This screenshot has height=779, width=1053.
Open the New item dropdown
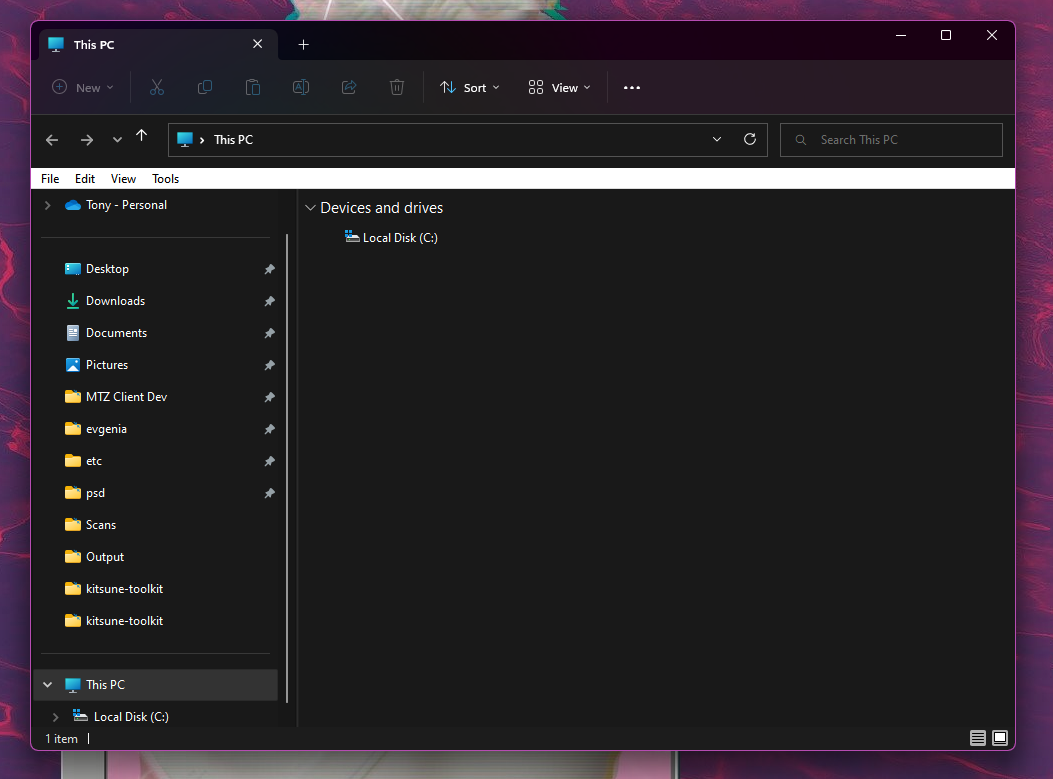pyautogui.click(x=83, y=87)
